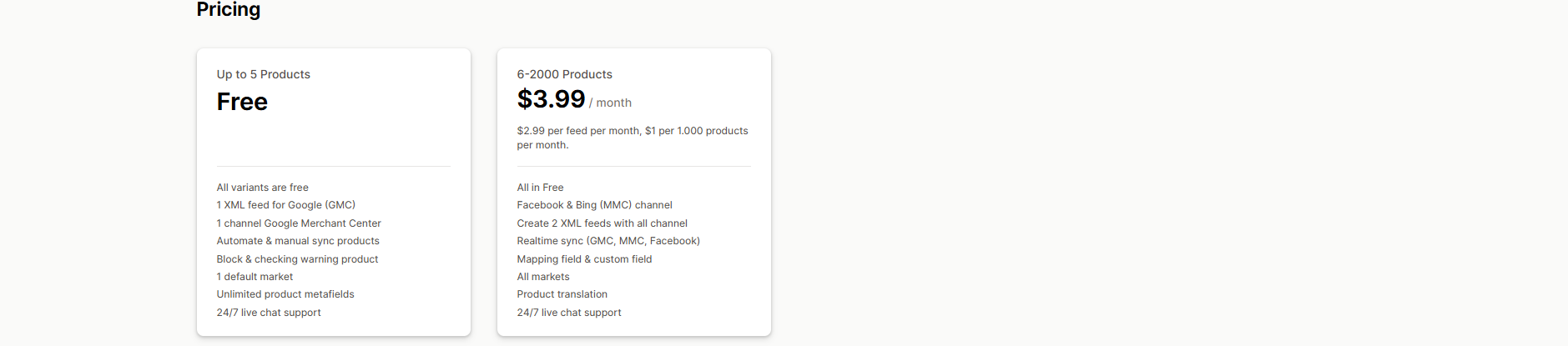Click Block & checking warning product line
Image resolution: width=1568 pixels, height=346 pixels.
tap(297, 259)
